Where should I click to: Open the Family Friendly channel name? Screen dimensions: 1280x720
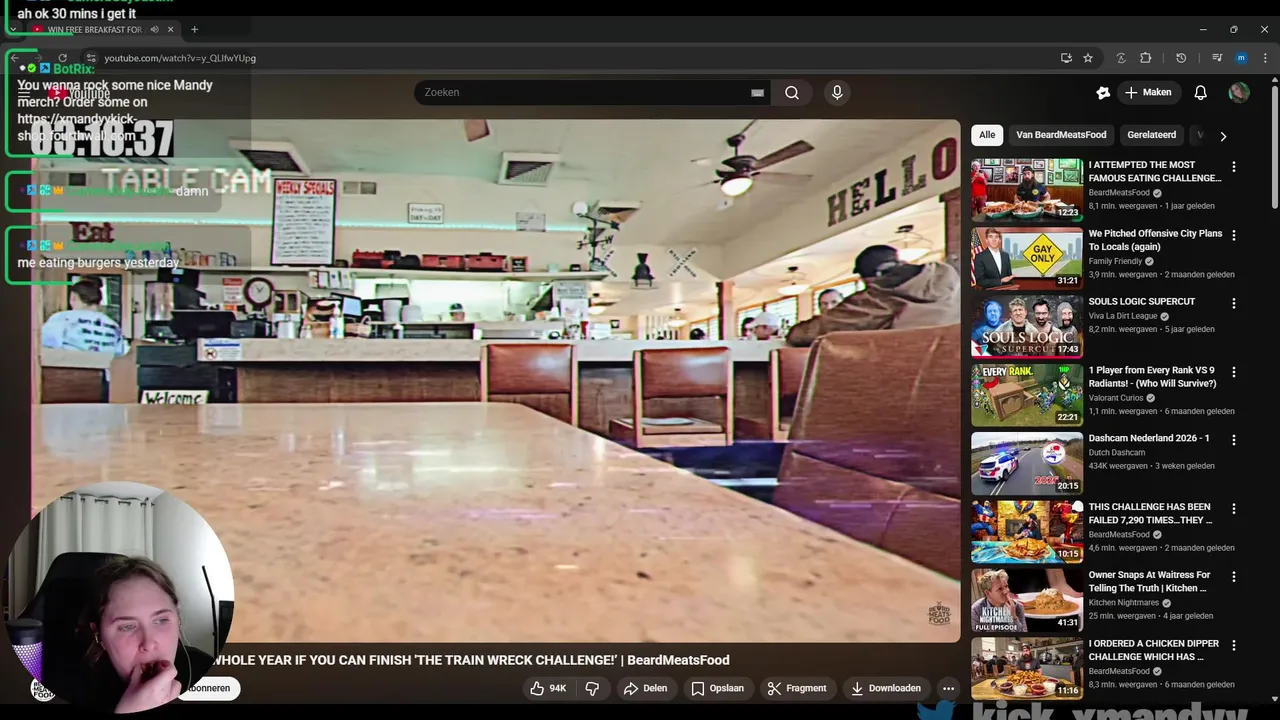pos(1116,261)
